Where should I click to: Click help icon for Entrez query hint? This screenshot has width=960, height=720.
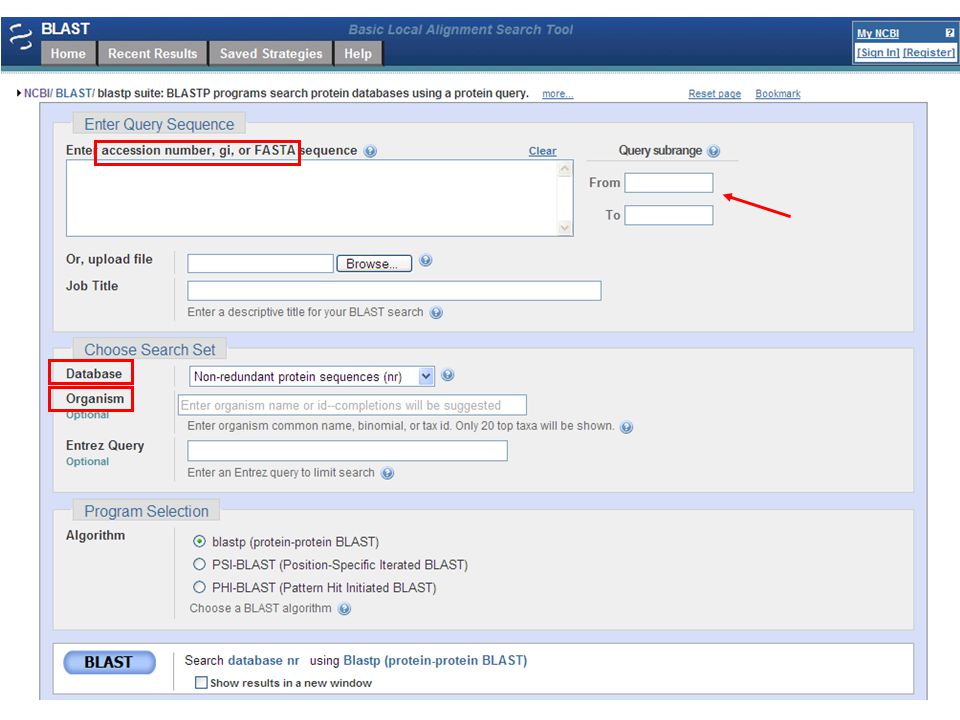pos(387,473)
